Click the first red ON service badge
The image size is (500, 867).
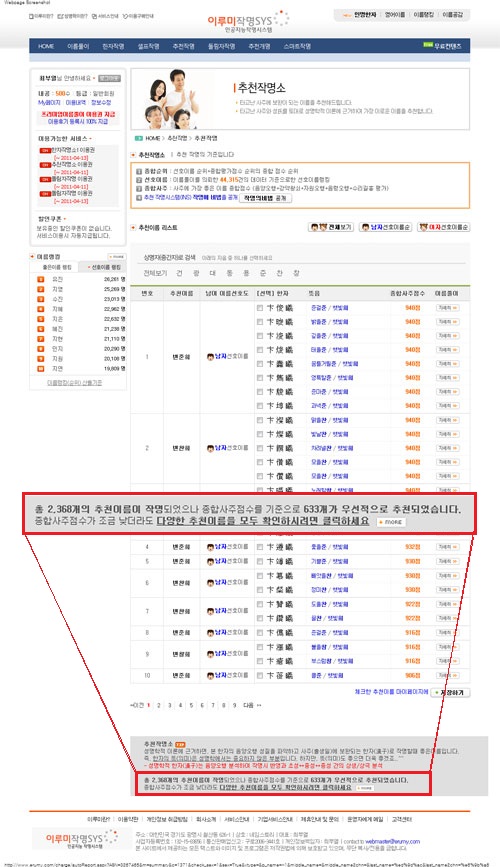point(45,150)
